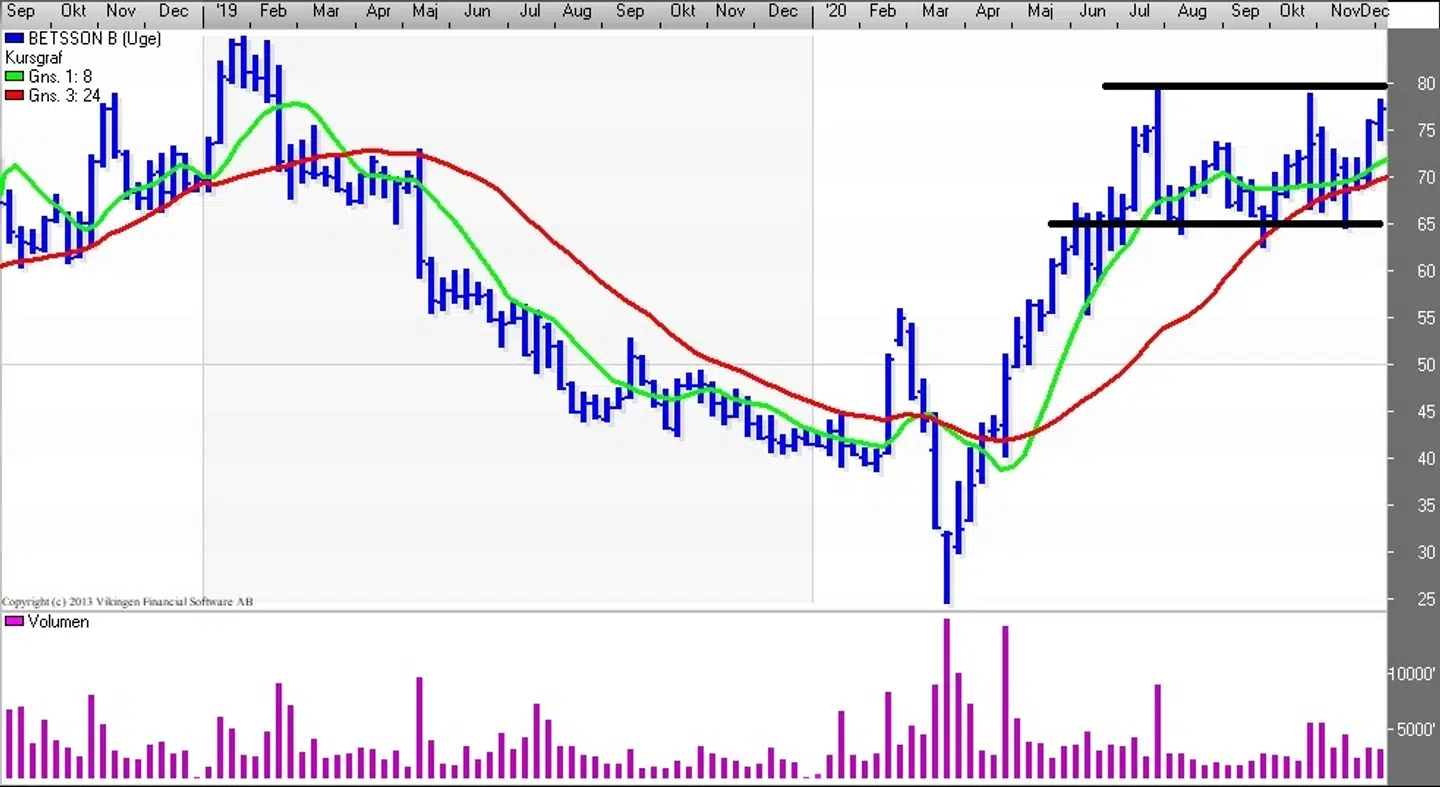This screenshot has width=1440, height=787.
Task: Click the green Gns. 1: 8 legend swatch
Action: 14,77
